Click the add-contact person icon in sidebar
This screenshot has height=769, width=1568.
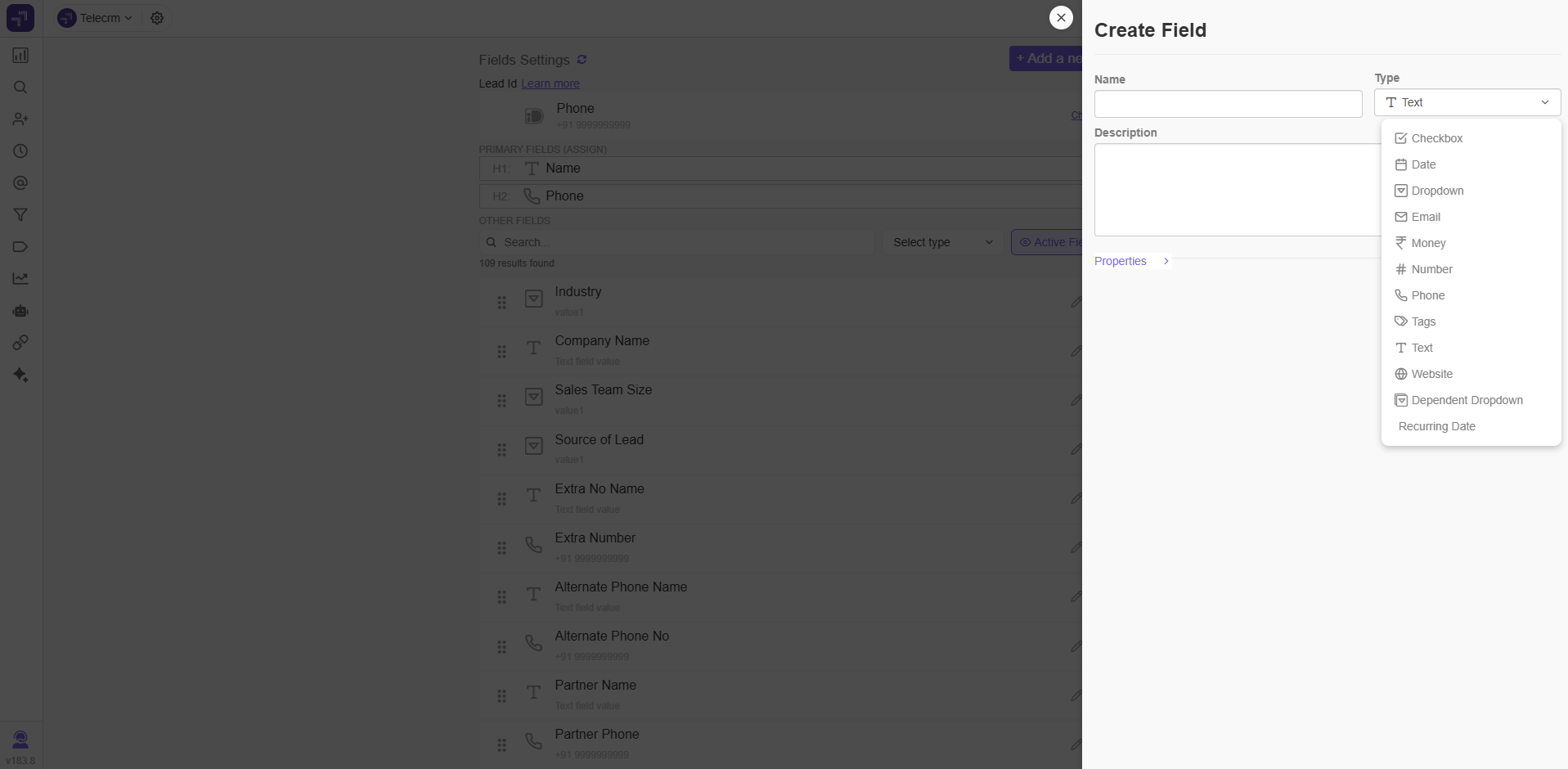[x=20, y=119]
